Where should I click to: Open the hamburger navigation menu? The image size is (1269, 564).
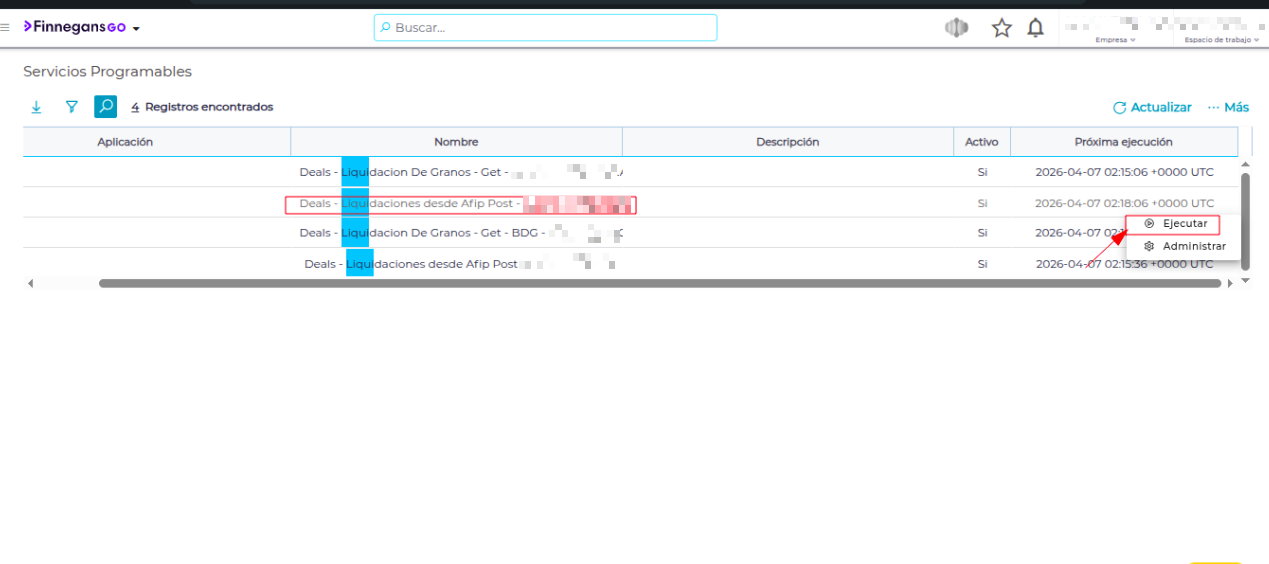6,27
